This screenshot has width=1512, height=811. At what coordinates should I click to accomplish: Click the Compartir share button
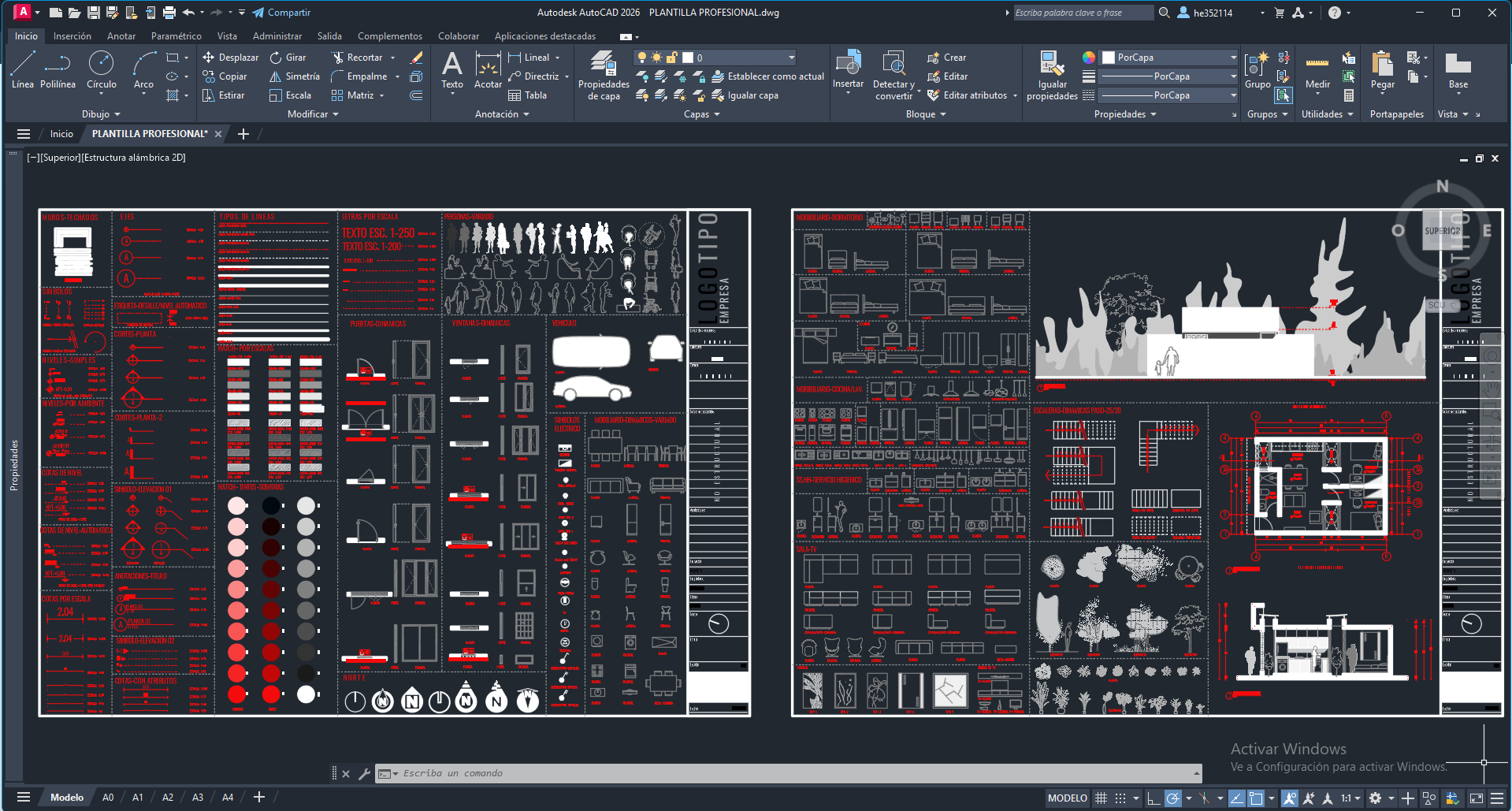[x=281, y=13]
